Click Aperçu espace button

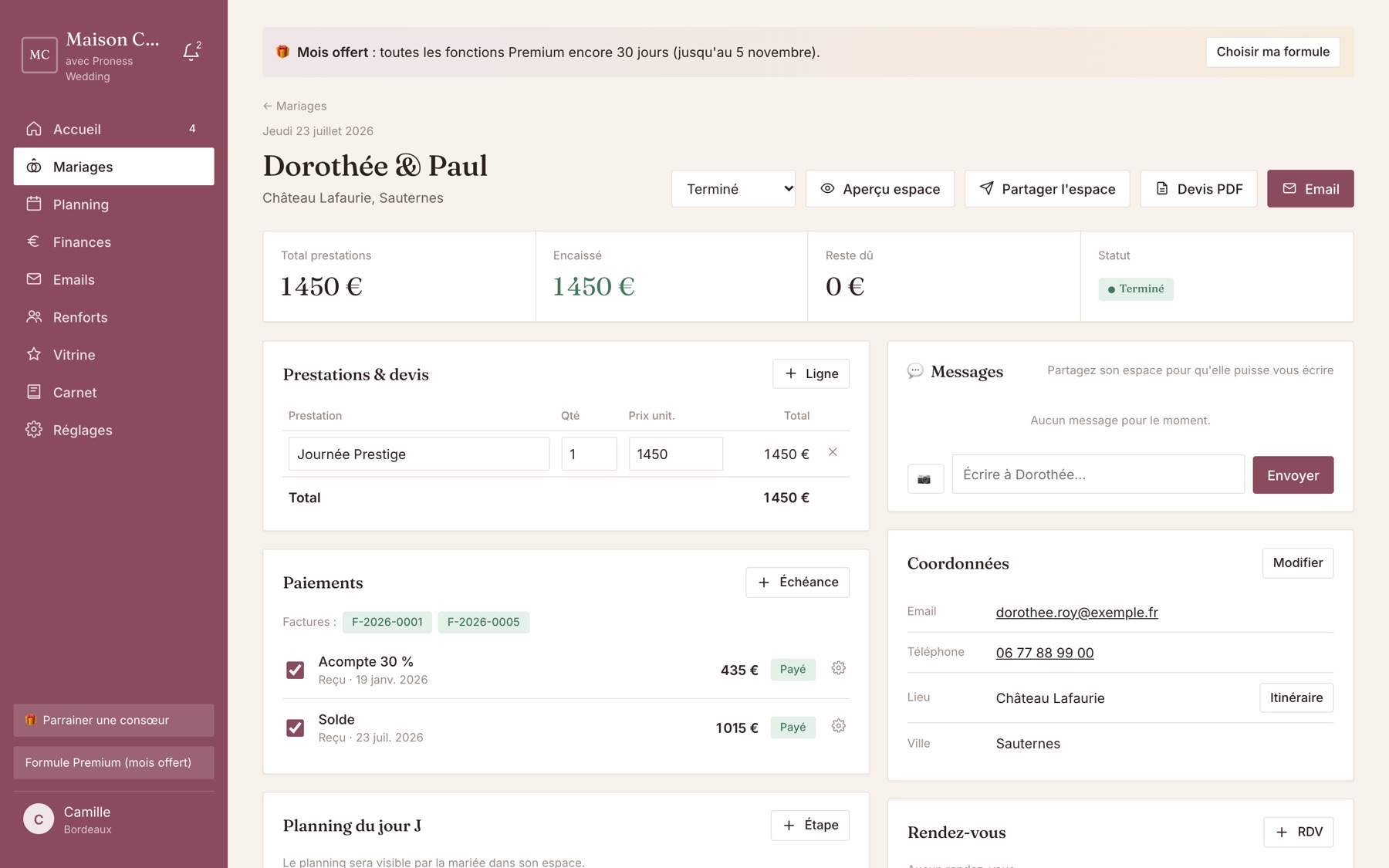[x=880, y=189]
